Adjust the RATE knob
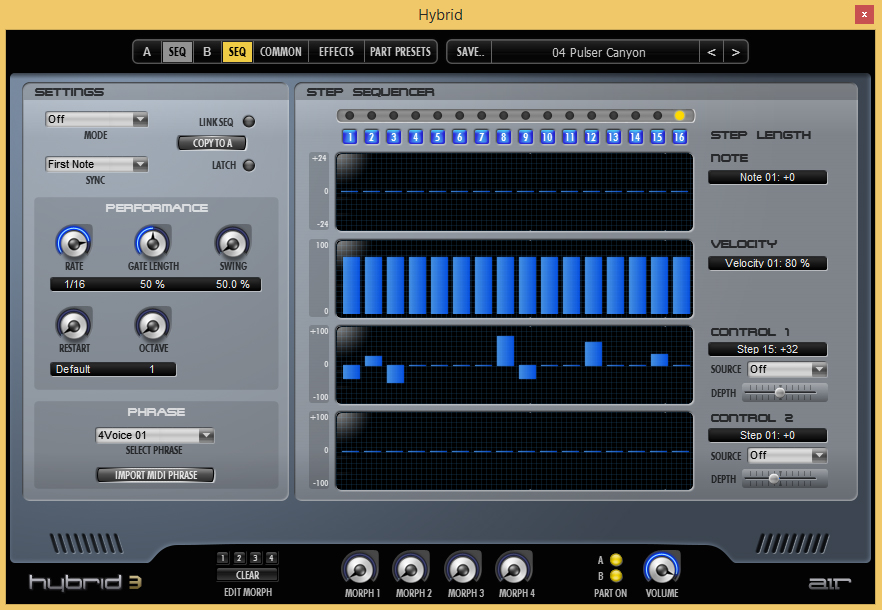 74,242
